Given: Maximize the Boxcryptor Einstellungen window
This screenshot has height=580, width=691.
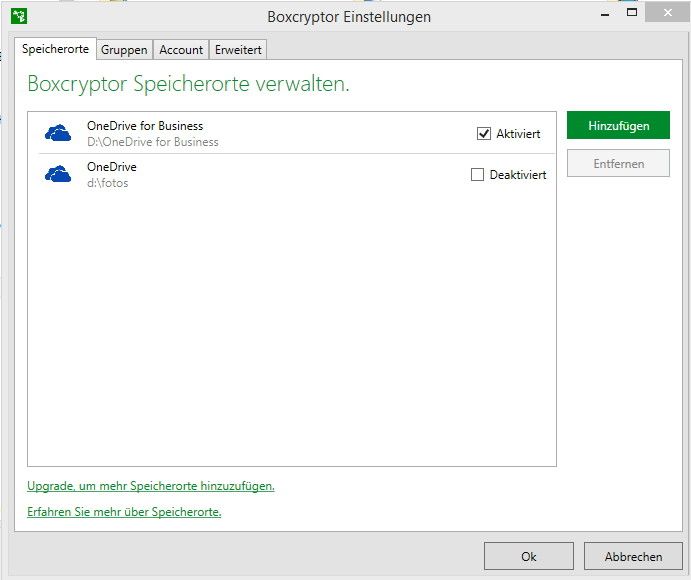Looking at the screenshot, I should click(632, 13).
